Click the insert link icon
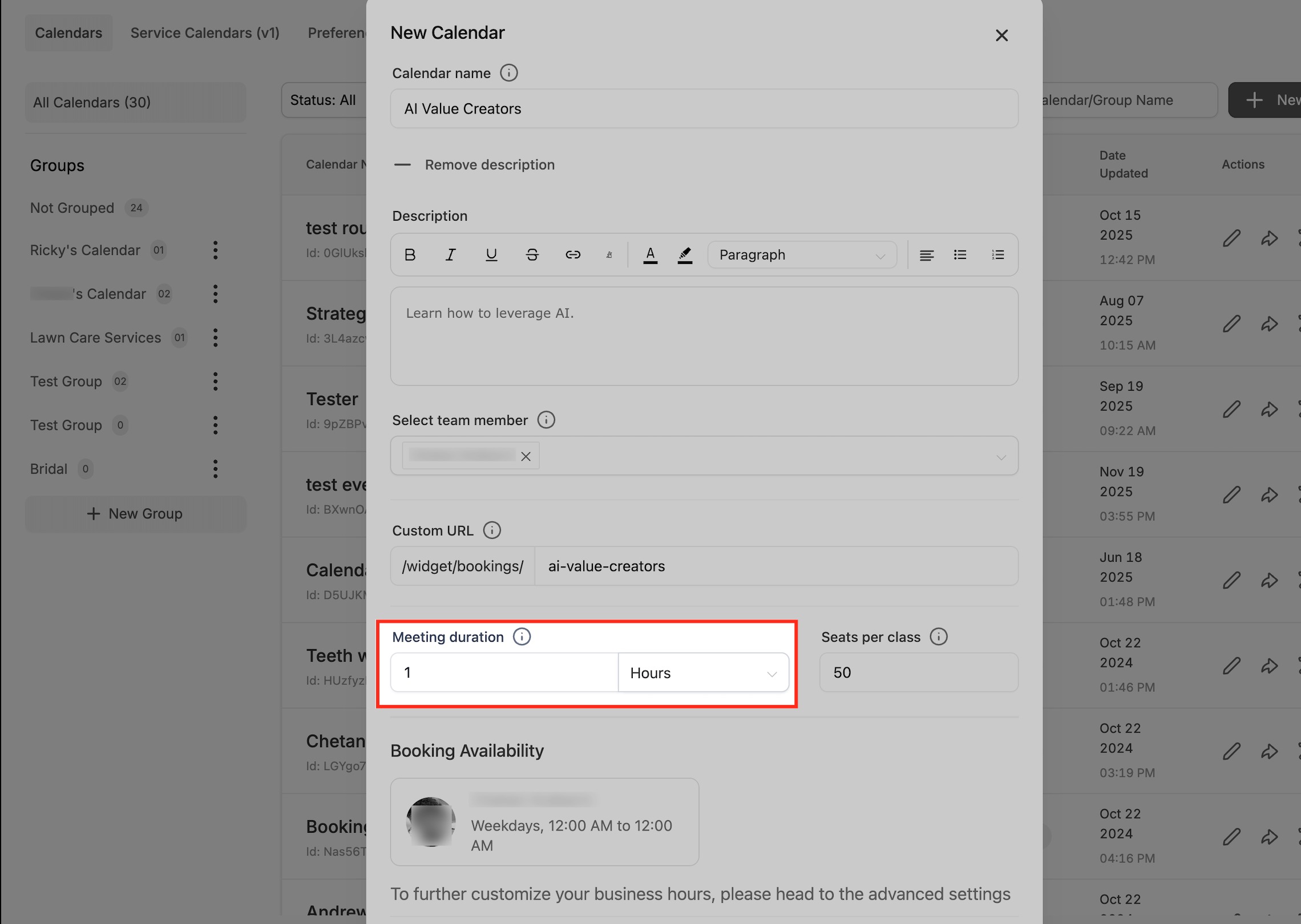The image size is (1301, 924). [573, 255]
